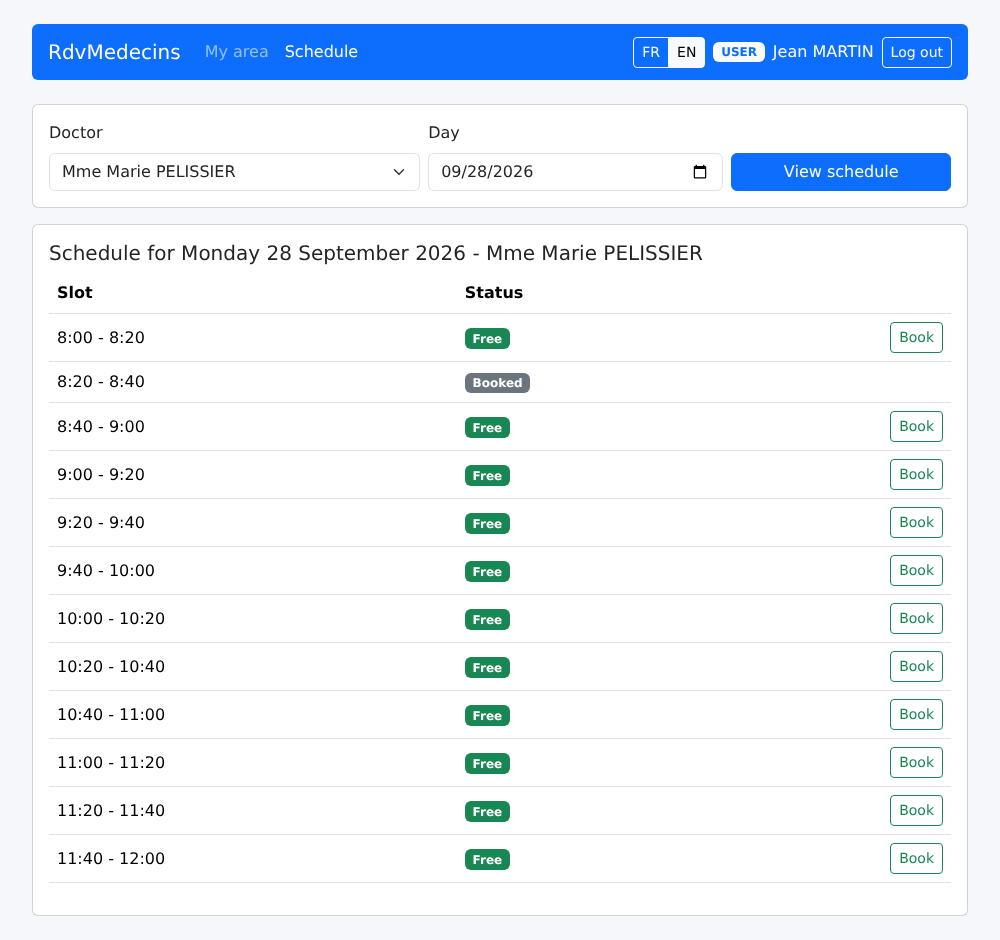The image size is (1000, 940).
Task: Switch language to FR
Action: [x=651, y=52]
